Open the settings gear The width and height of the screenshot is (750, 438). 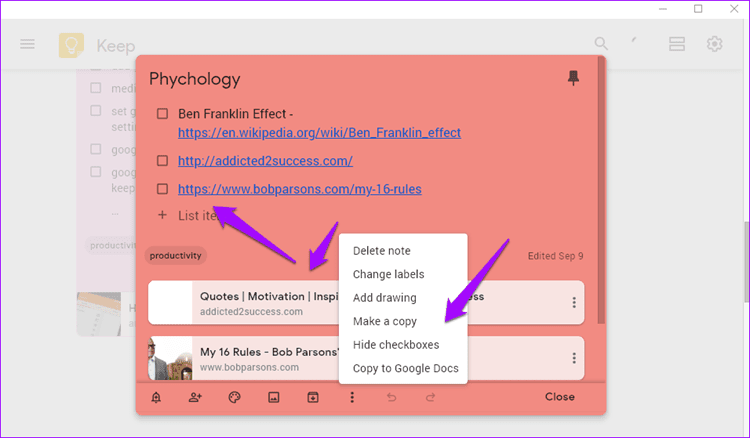coord(715,44)
